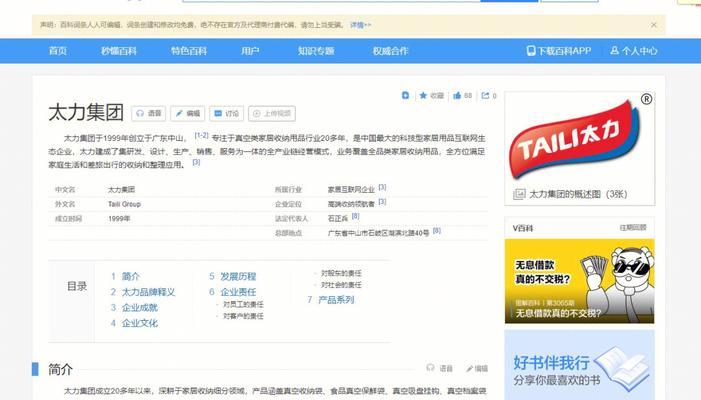Click the 下载百科APP phone icon link
This screenshot has height=400, width=701.
tap(559, 51)
